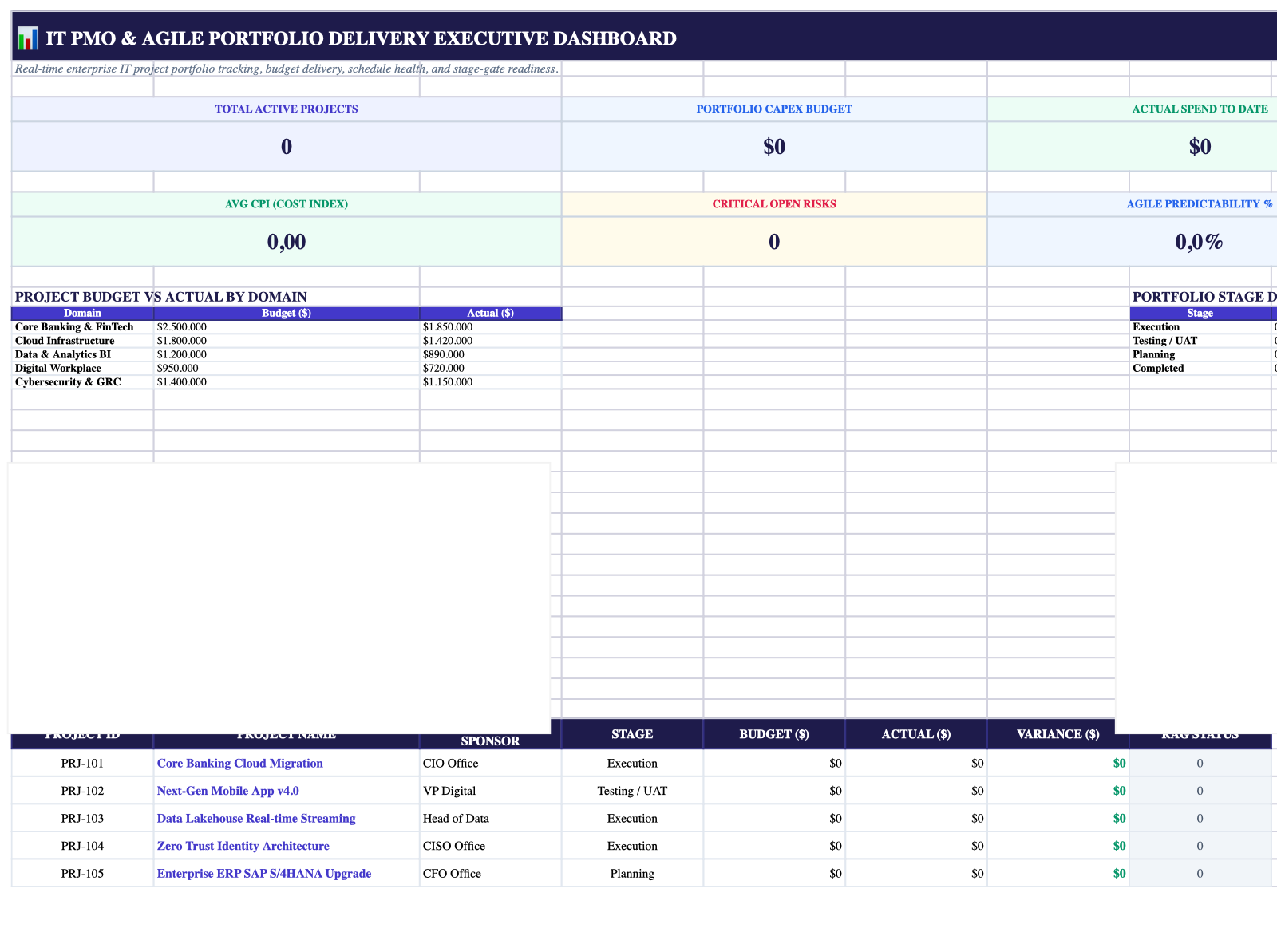Select the 0,0% agile predictability value
The width and height of the screenshot is (1277, 952).
(1200, 242)
